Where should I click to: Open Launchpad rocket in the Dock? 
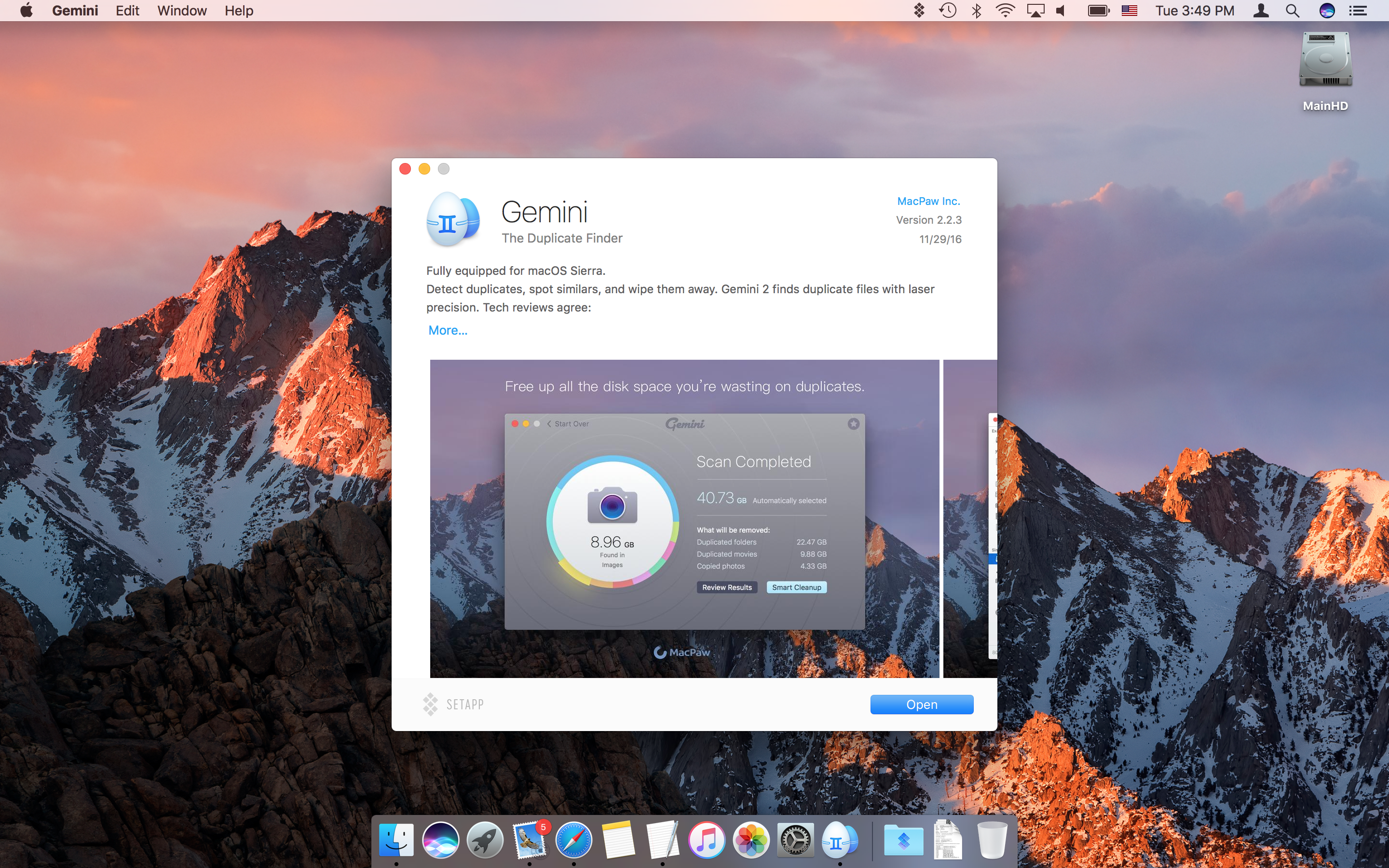click(x=484, y=841)
